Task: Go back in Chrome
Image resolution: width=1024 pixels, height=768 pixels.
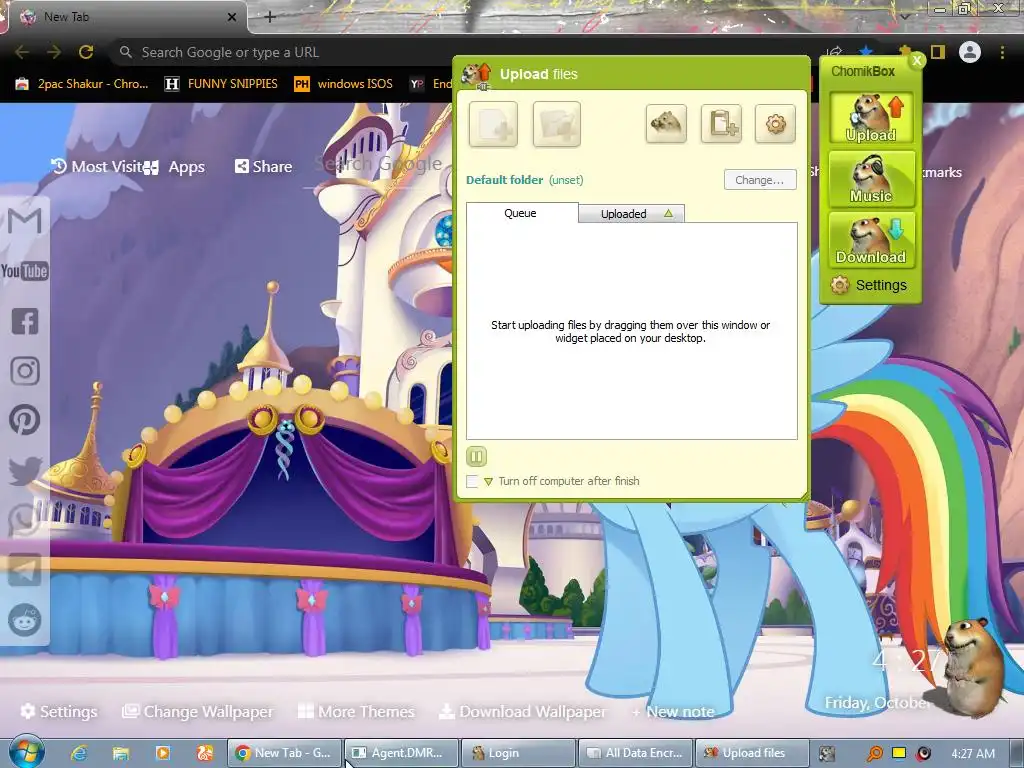Action: pos(22,52)
